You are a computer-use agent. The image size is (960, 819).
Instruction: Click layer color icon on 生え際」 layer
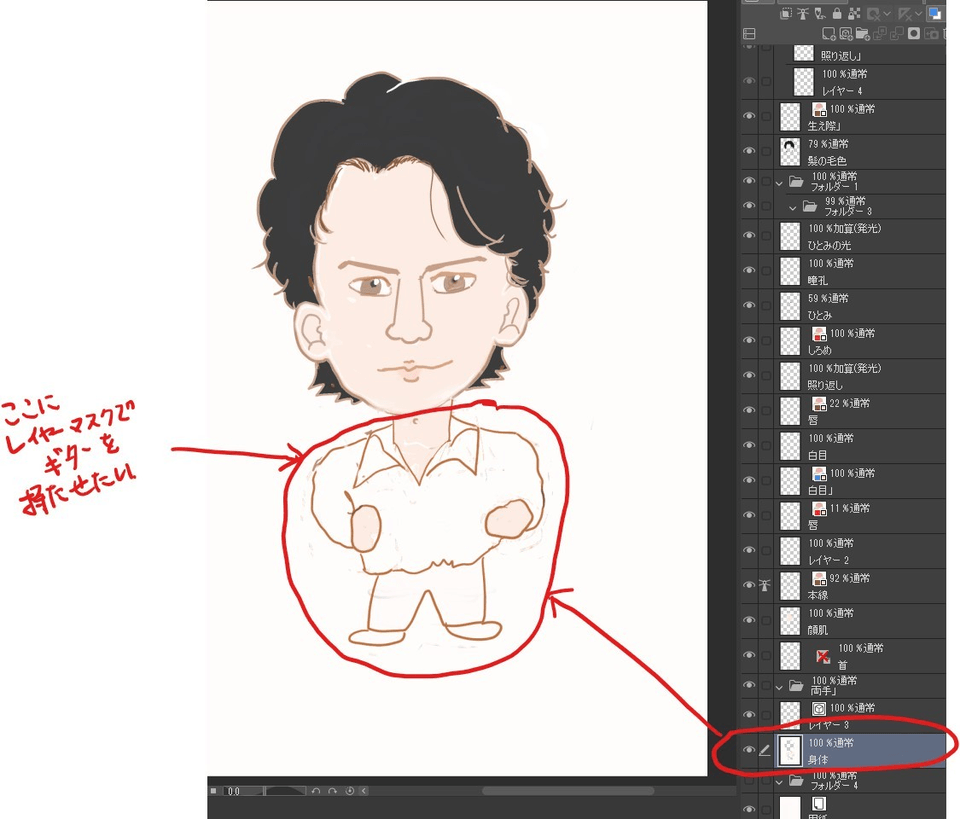(819, 110)
